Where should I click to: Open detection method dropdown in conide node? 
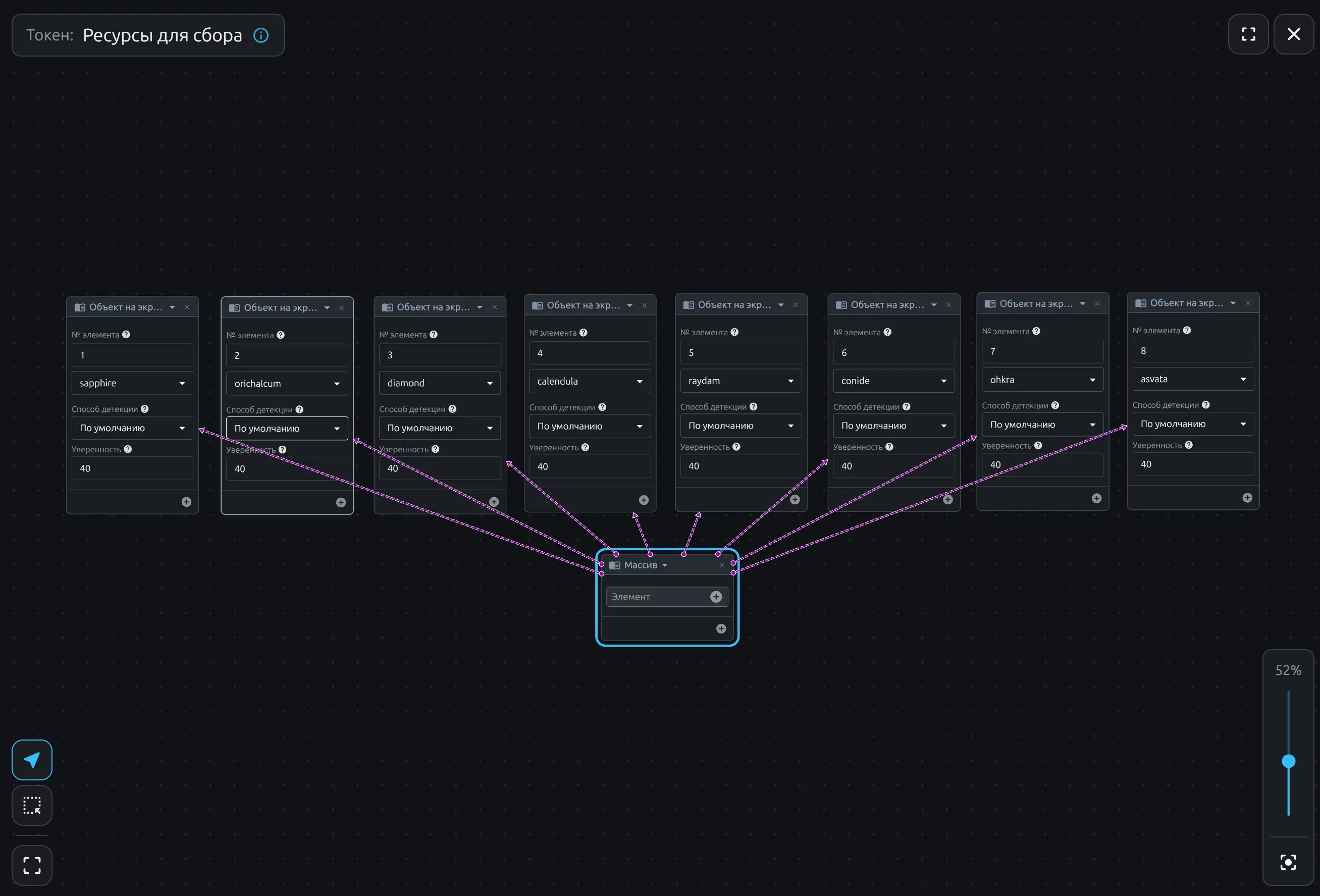(893, 426)
